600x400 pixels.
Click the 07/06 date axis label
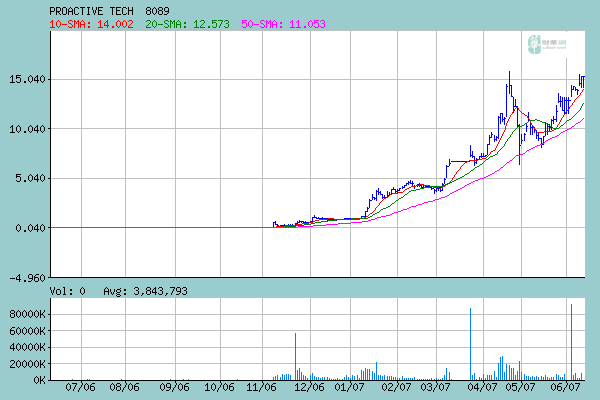(x=80, y=387)
